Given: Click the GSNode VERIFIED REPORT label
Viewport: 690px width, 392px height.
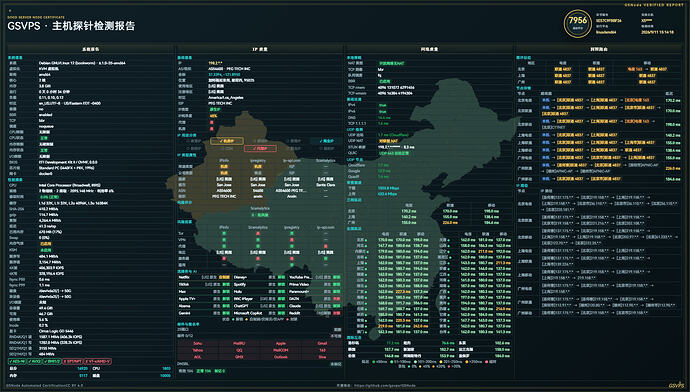Looking at the screenshot, I should (x=654, y=5).
